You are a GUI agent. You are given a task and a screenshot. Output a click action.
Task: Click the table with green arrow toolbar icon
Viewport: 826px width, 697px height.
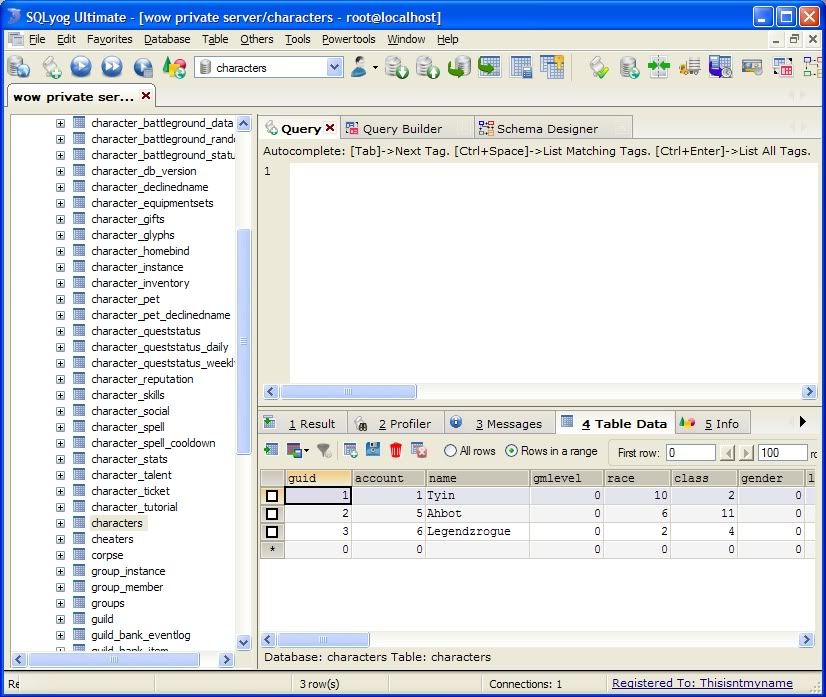coord(489,67)
